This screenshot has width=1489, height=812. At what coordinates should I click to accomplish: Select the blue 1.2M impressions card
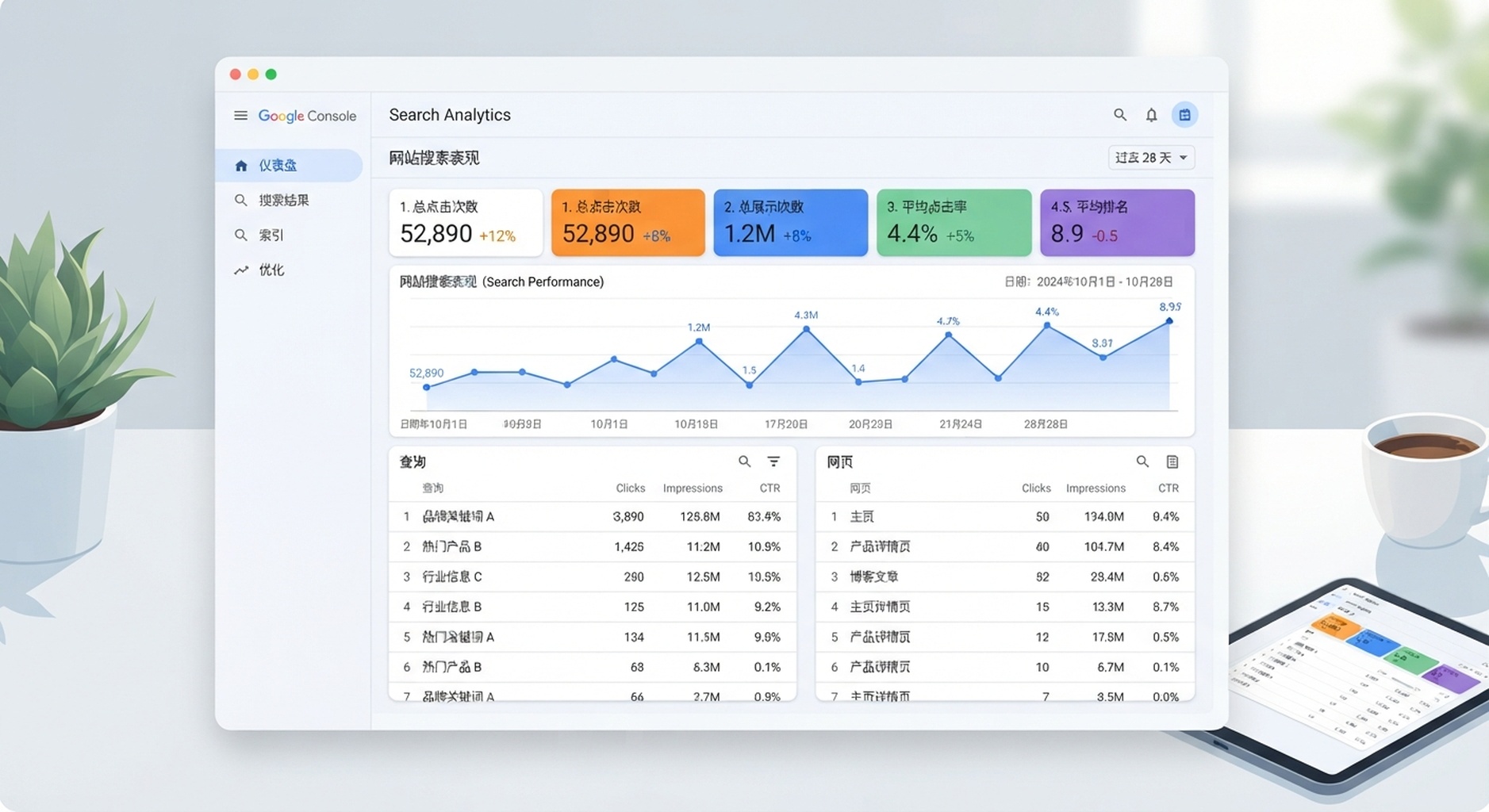tap(790, 222)
